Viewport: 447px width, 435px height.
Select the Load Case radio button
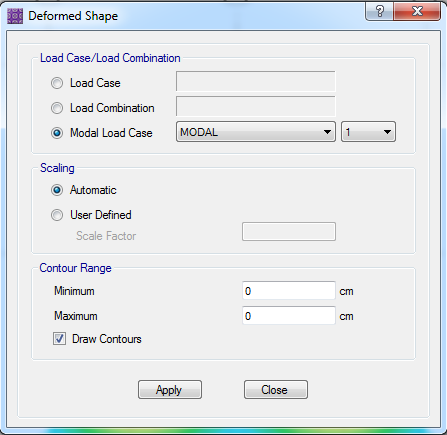pos(57,83)
